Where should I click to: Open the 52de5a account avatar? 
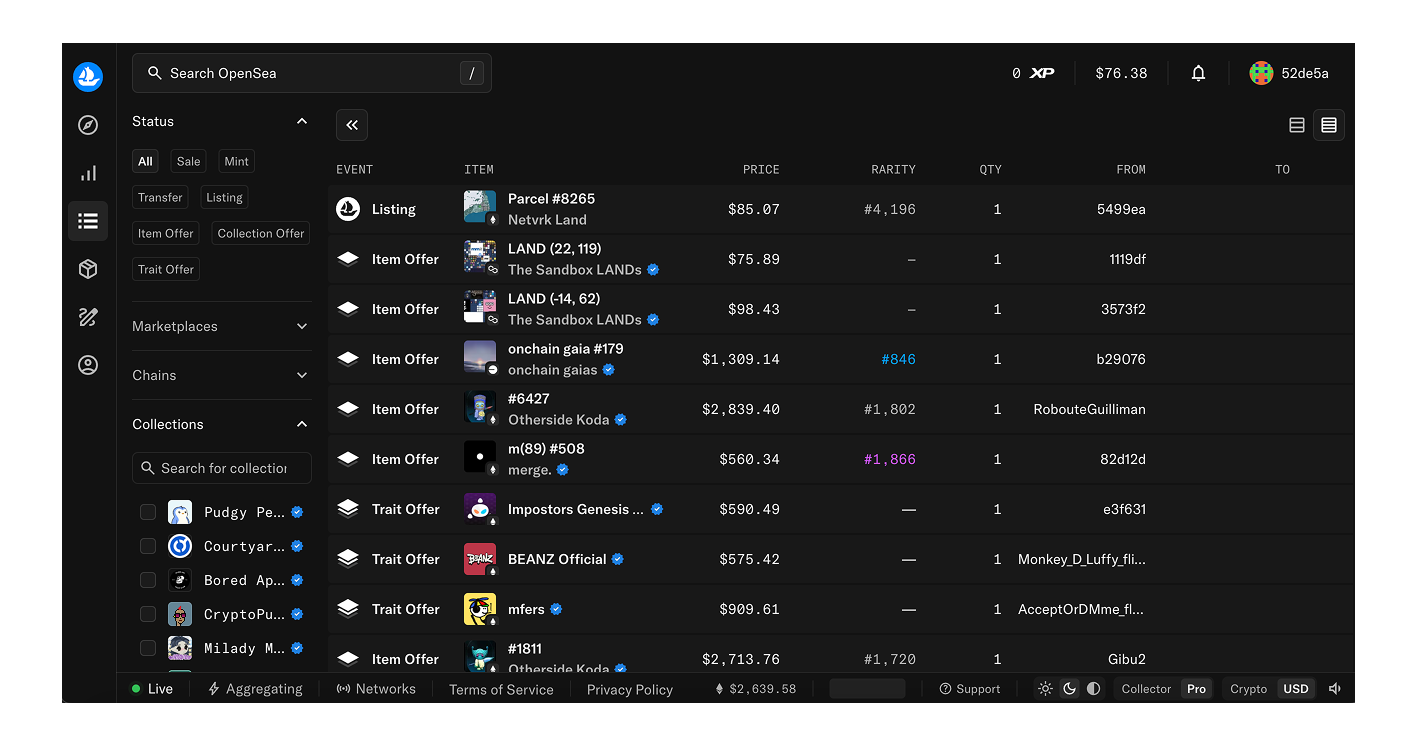click(1261, 73)
